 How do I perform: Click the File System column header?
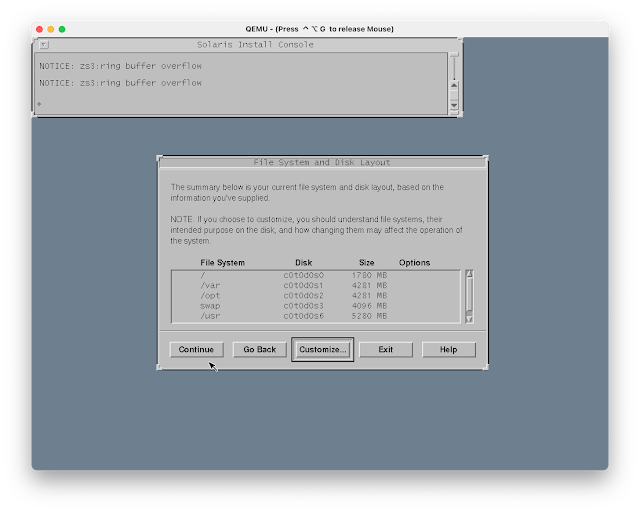(222, 263)
